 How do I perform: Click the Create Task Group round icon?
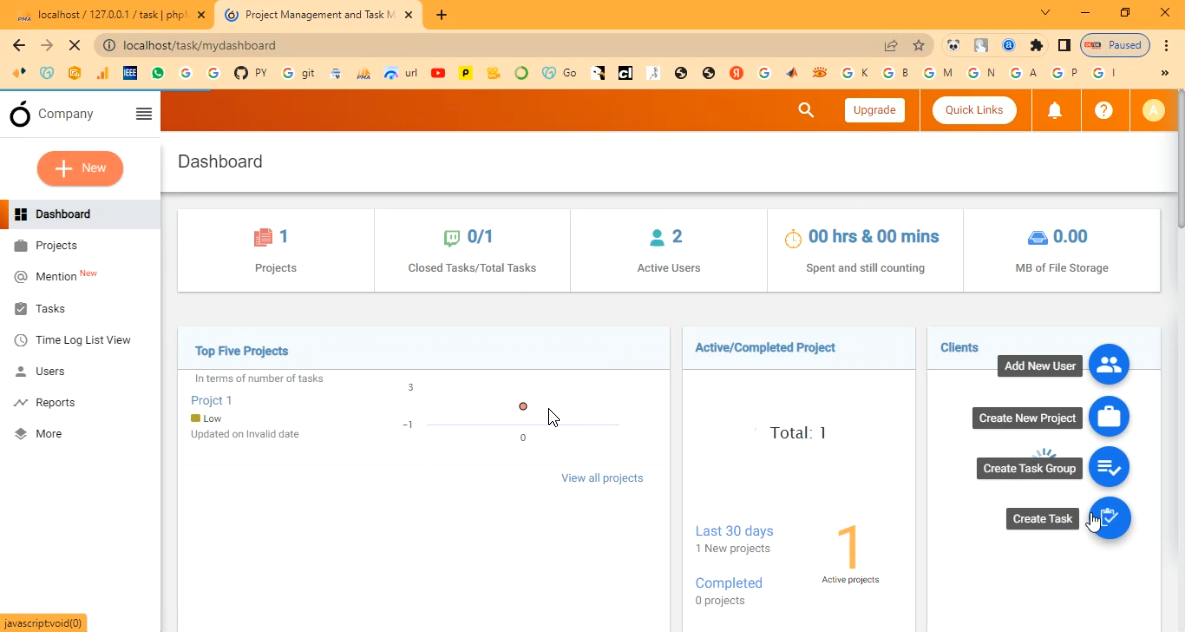coord(1109,467)
